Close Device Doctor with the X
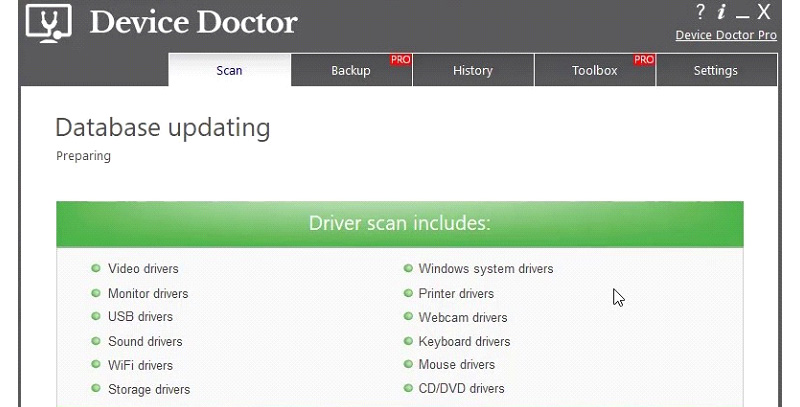The height and width of the screenshot is (407, 800). pyautogui.click(x=763, y=12)
